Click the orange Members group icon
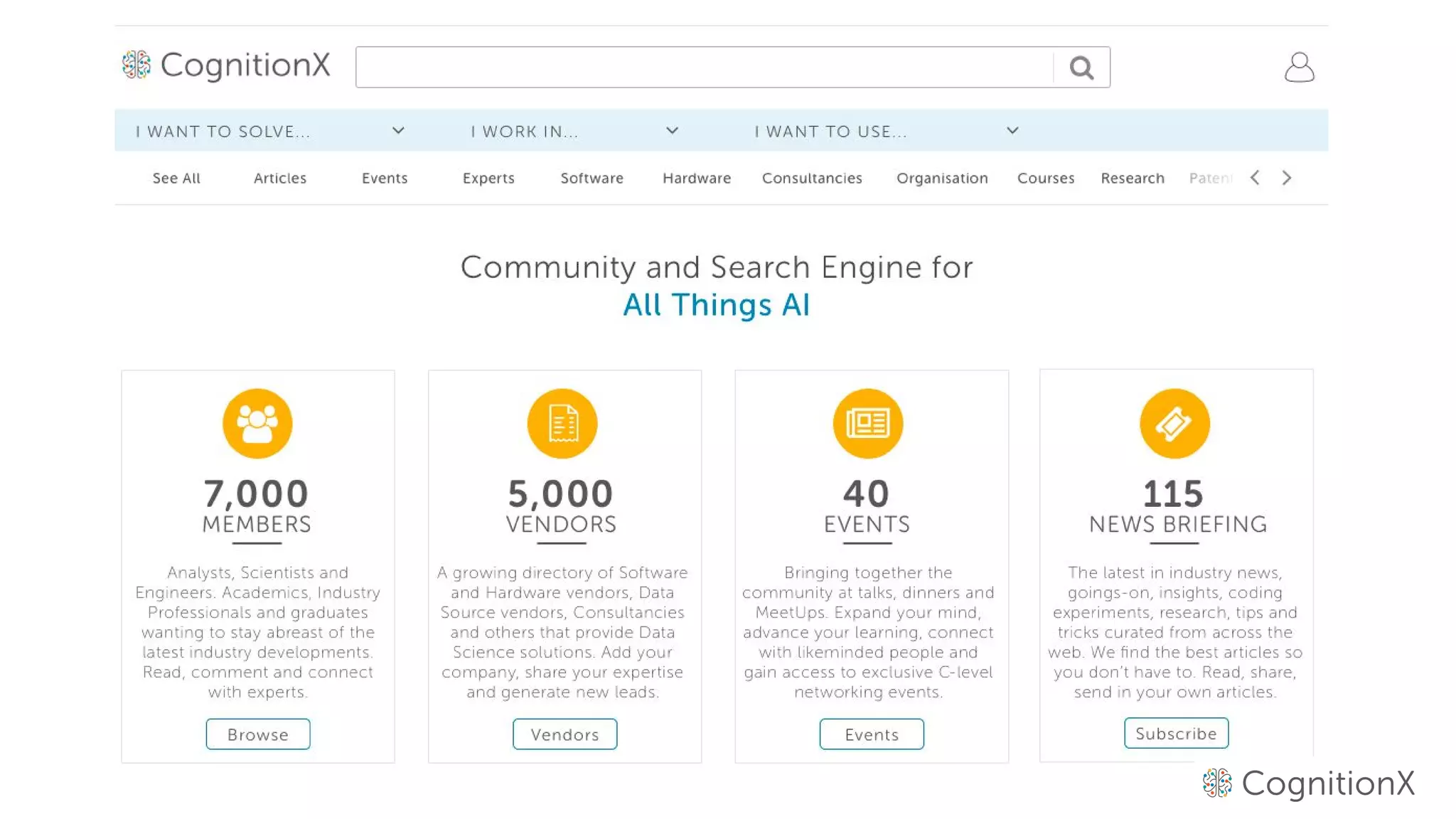 coord(257,424)
